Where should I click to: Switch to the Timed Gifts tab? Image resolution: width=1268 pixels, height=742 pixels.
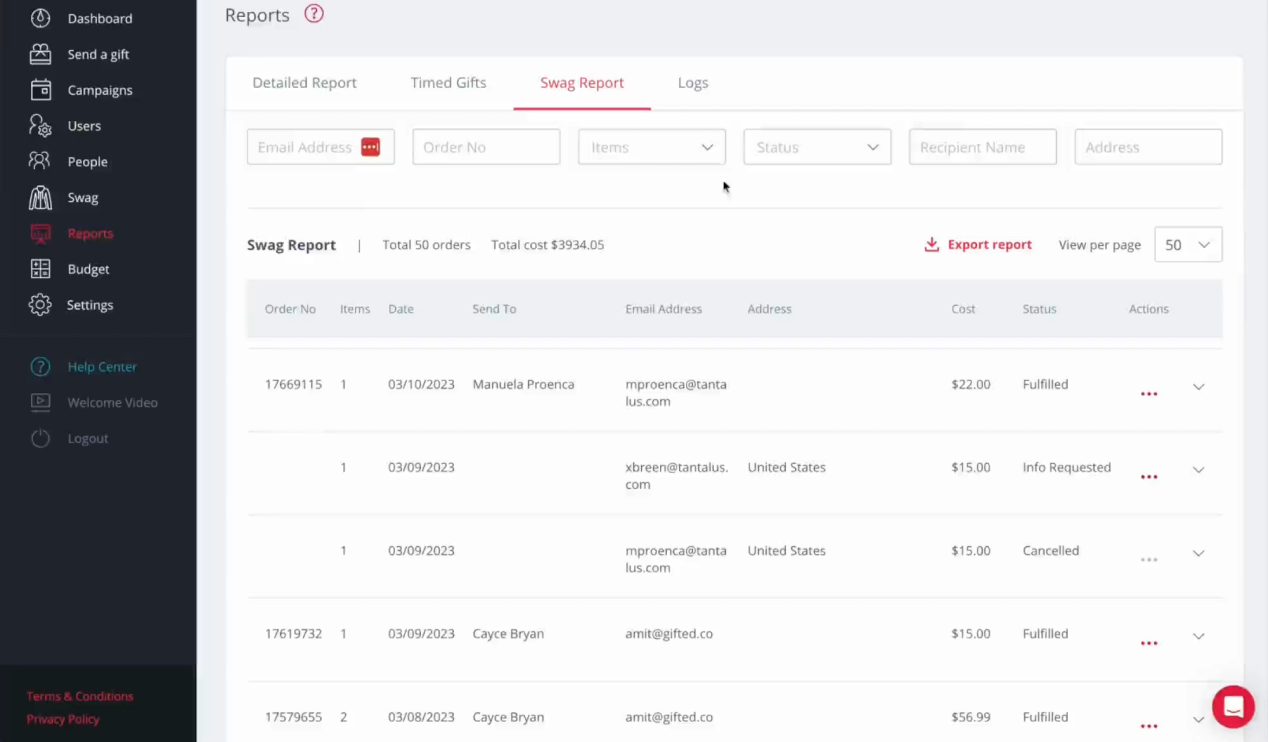tap(448, 83)
